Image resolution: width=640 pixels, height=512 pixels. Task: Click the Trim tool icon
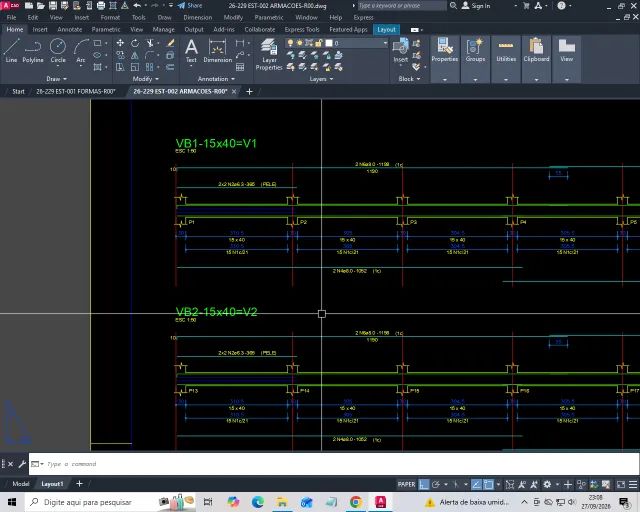click(x=150, y=43)
